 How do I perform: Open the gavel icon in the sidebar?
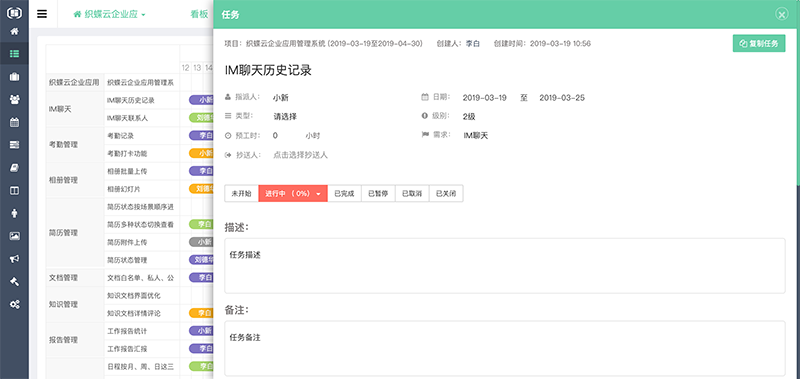pyautogui.click(x=14, y=282)
